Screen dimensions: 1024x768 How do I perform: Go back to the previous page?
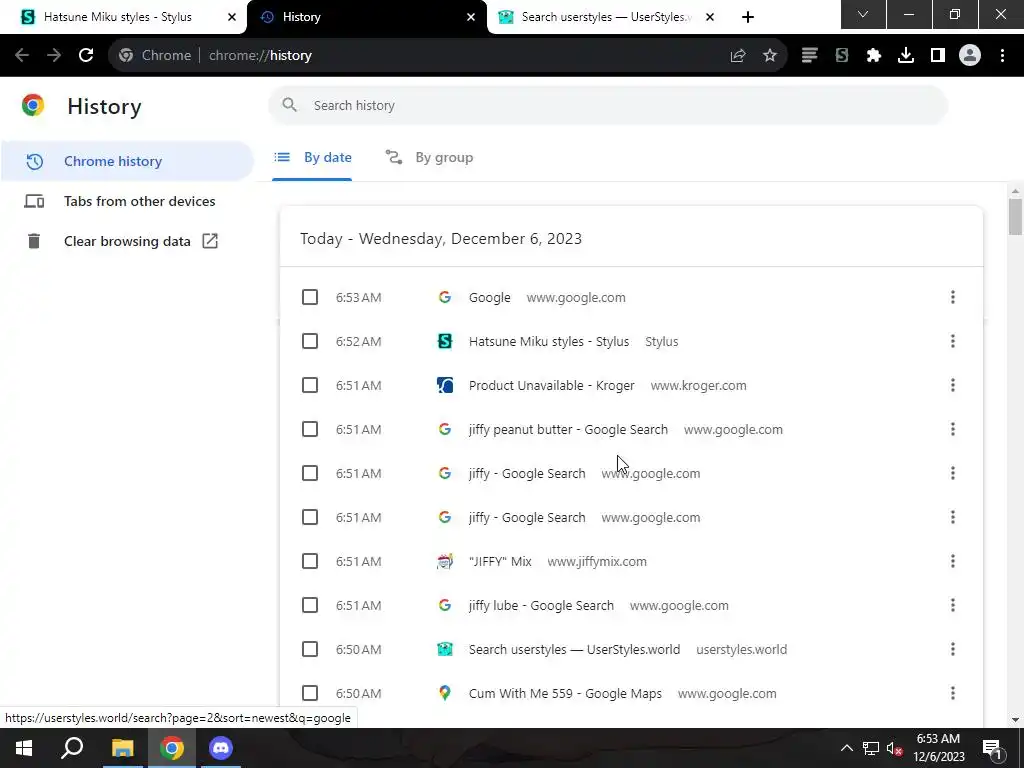22,56
